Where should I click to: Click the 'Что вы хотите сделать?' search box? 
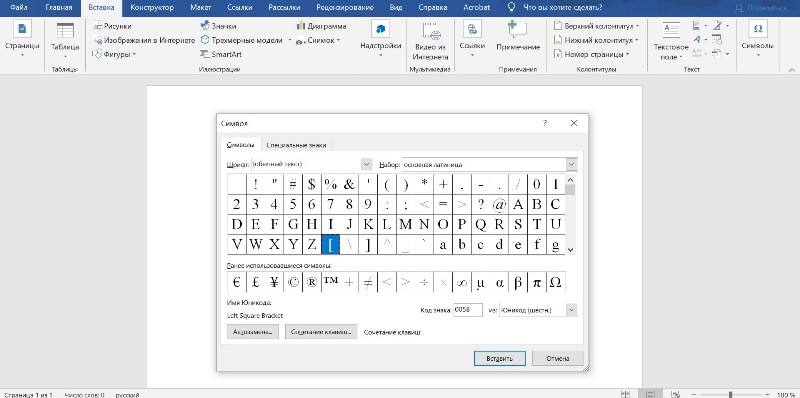(562, 8)
